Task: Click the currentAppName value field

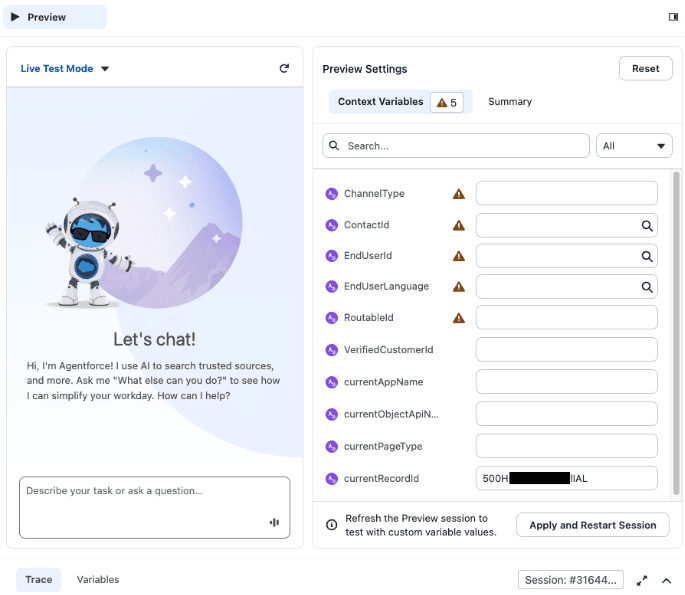Action: coord(567,382)
